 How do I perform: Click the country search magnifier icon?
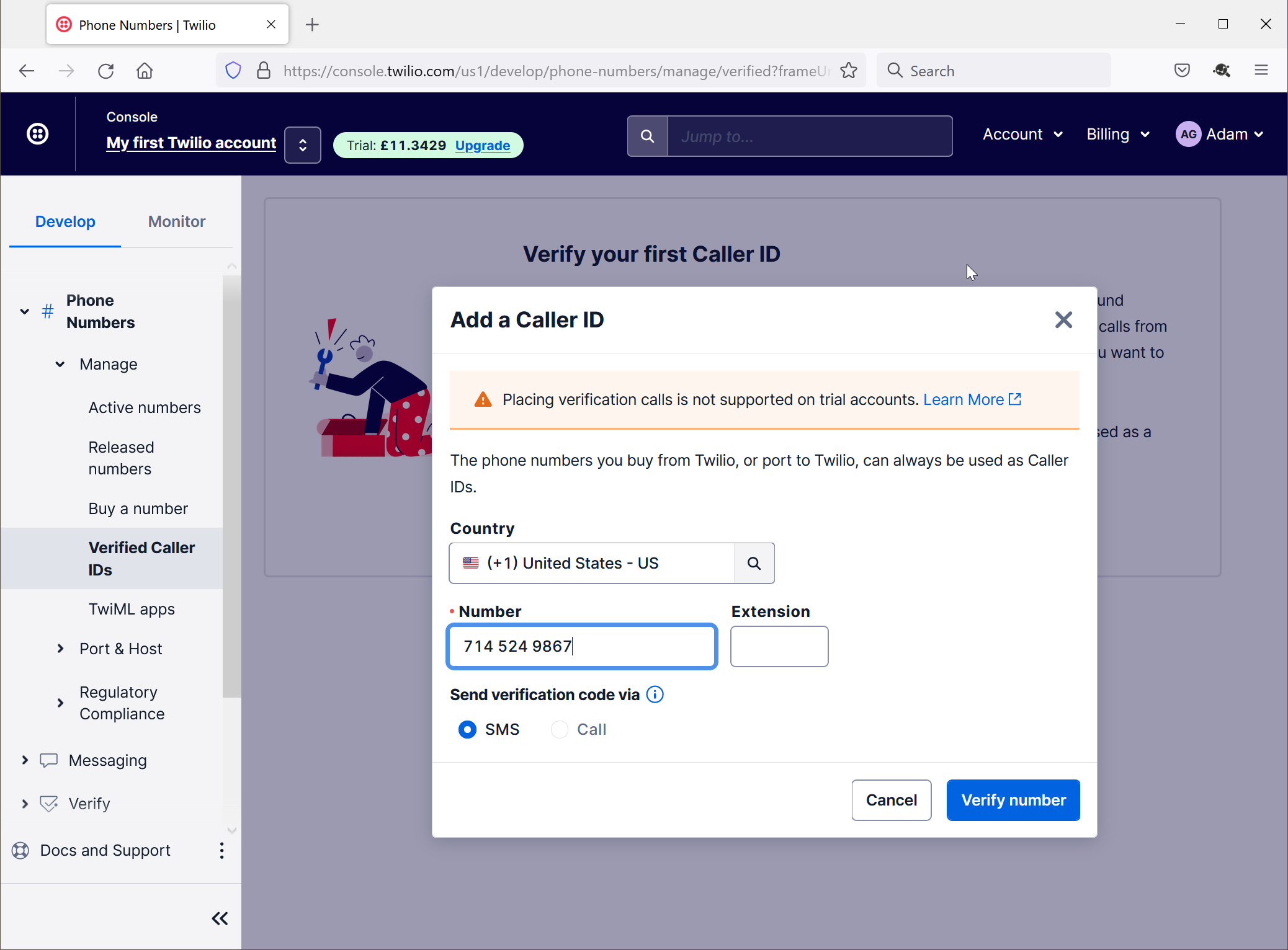pos(754,563)
